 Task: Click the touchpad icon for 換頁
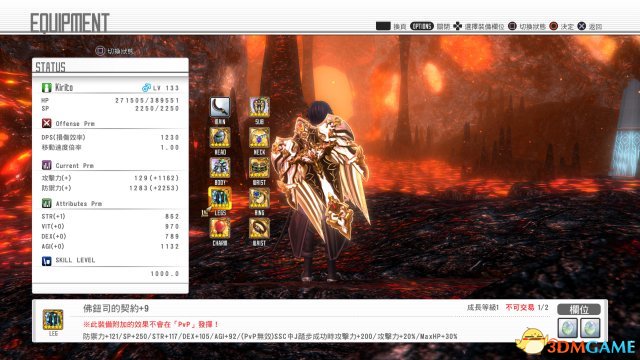pos(383,26)
